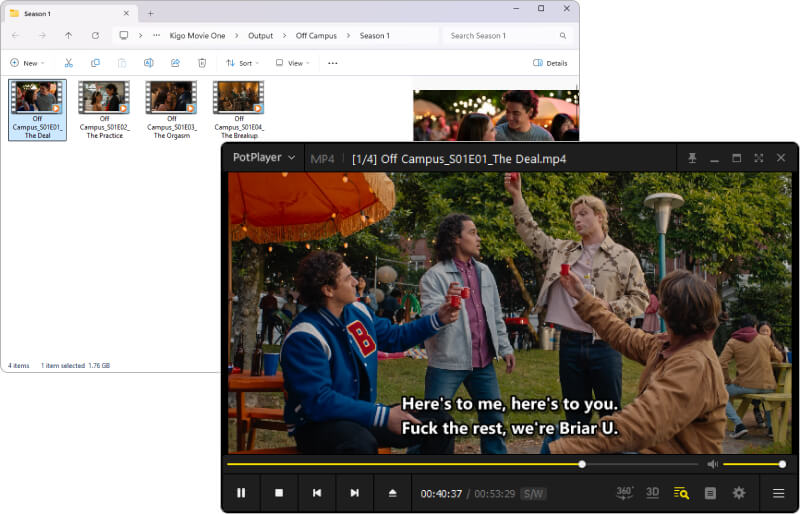This screenshot has width=800, height=514.
Task: Click the 4 items status text
Action: pyautogui.click(x=19, y=365)
